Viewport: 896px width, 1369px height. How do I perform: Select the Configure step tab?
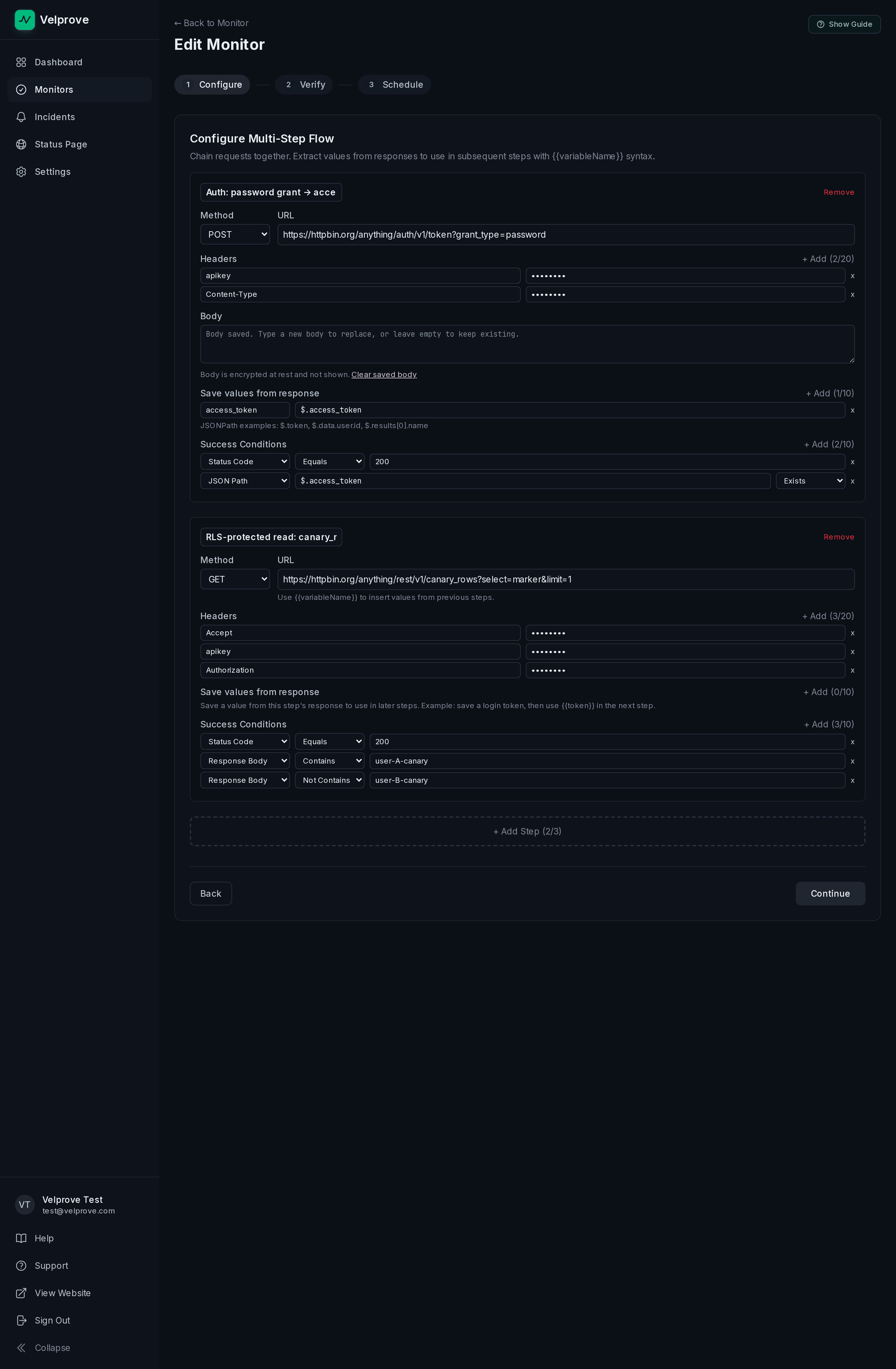click(x=212, y=85)
